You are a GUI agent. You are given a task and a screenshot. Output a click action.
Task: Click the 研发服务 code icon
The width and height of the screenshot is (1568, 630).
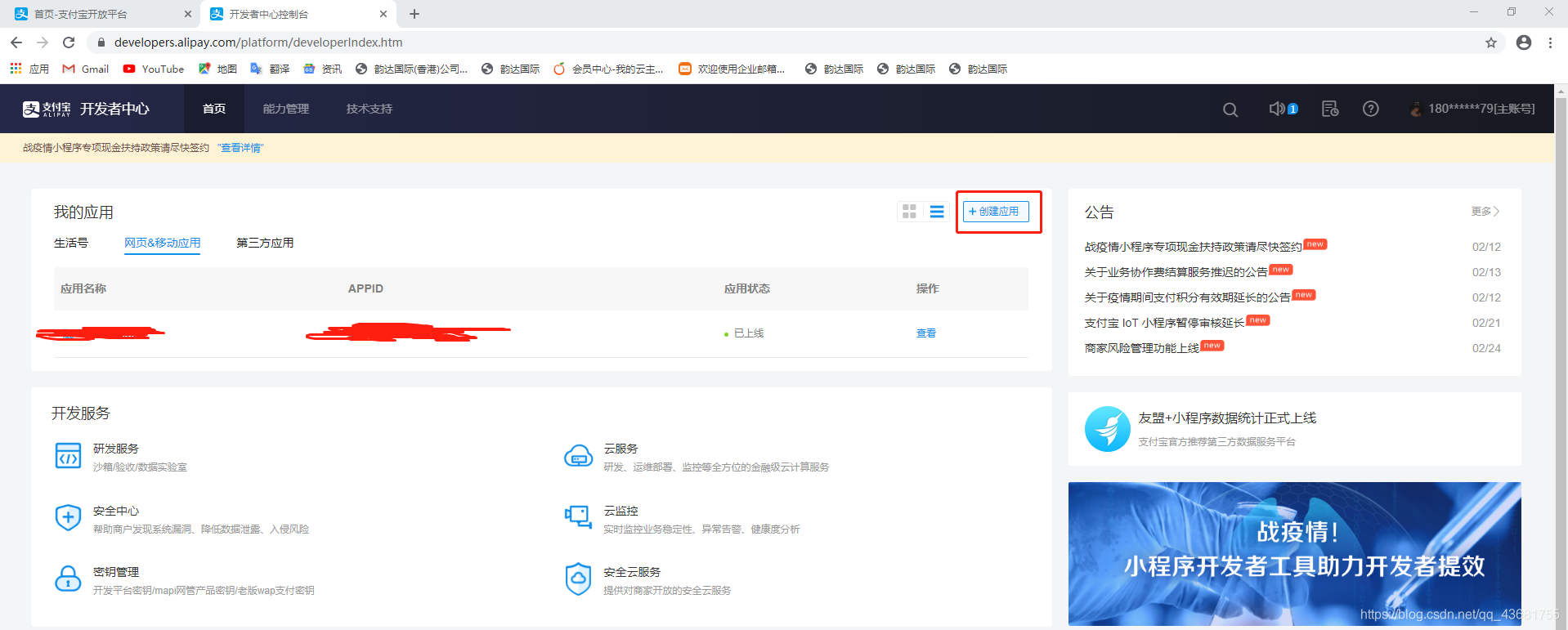click(x=68, y=456)
